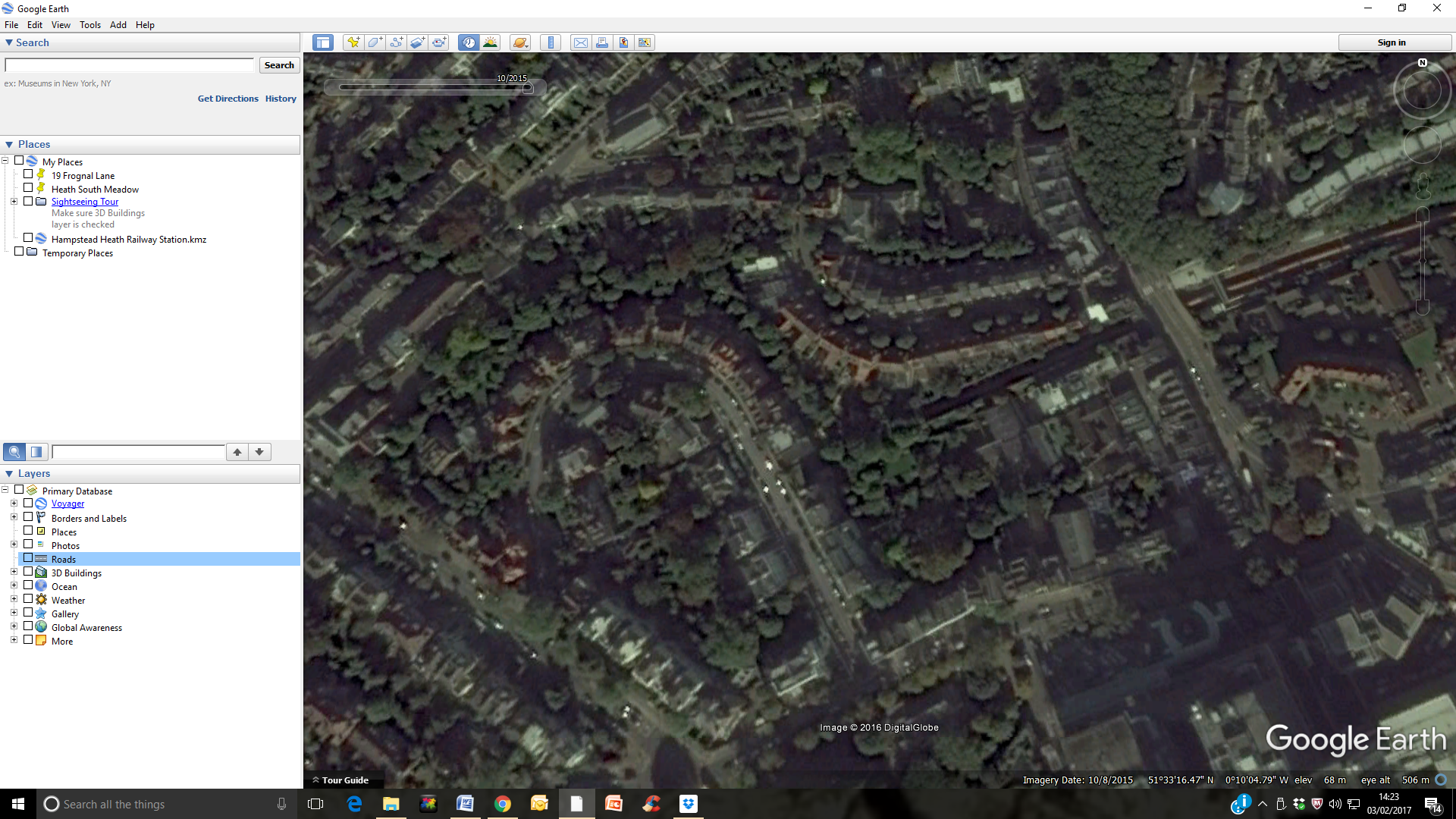Show sunlight across landscape icon
The height and width of the screenshot is (819, 1456).
490,42
